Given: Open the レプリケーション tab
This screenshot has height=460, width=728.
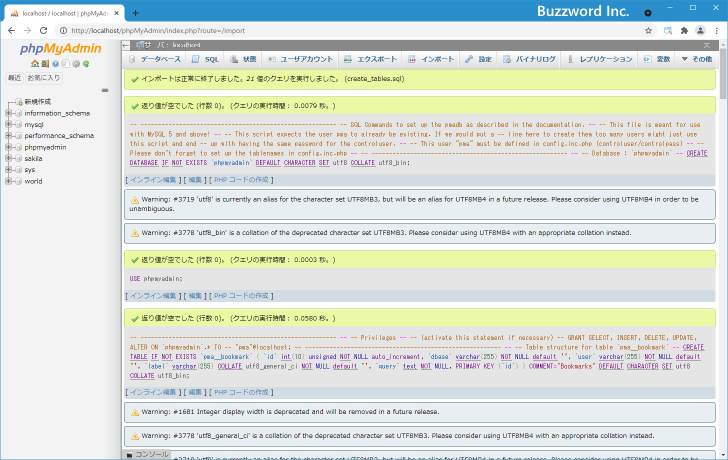Looking at the screenshot, I should [600, 59].
